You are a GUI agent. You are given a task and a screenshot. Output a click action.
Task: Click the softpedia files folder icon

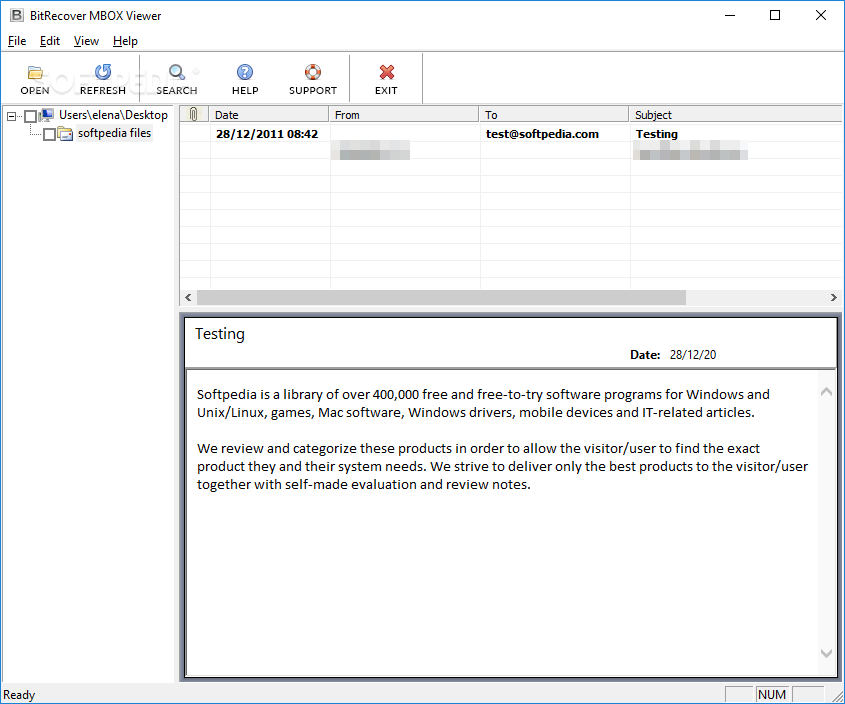click(65, 133)
